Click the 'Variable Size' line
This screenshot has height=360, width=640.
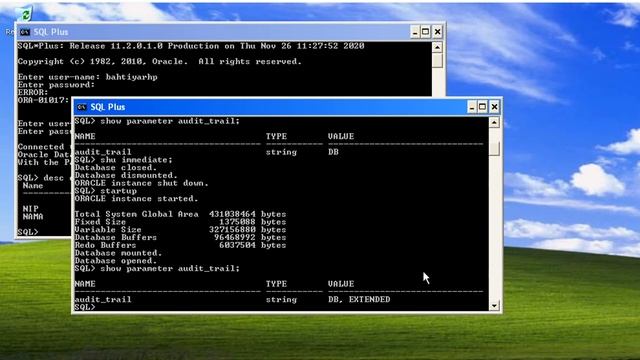tap(180, 229)
